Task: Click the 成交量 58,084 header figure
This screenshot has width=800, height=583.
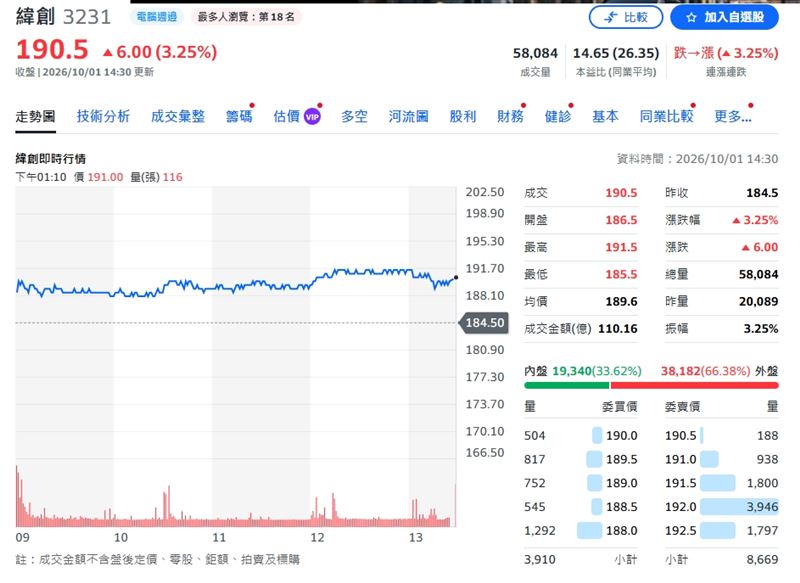Action: coord(535,53)
